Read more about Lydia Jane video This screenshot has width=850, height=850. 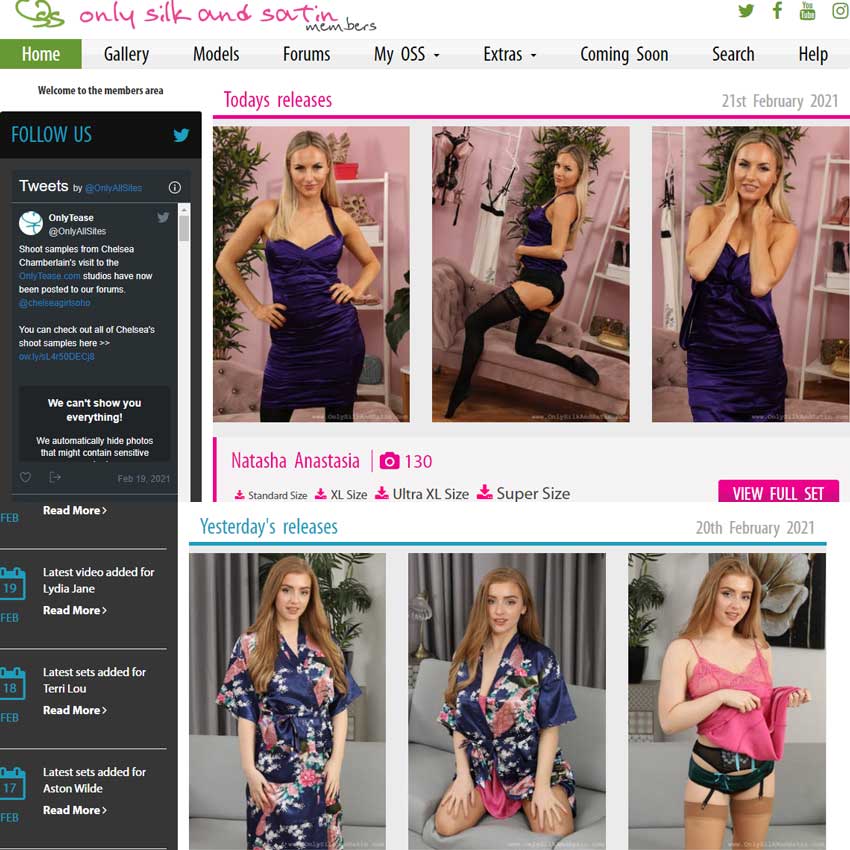[75, 610]
